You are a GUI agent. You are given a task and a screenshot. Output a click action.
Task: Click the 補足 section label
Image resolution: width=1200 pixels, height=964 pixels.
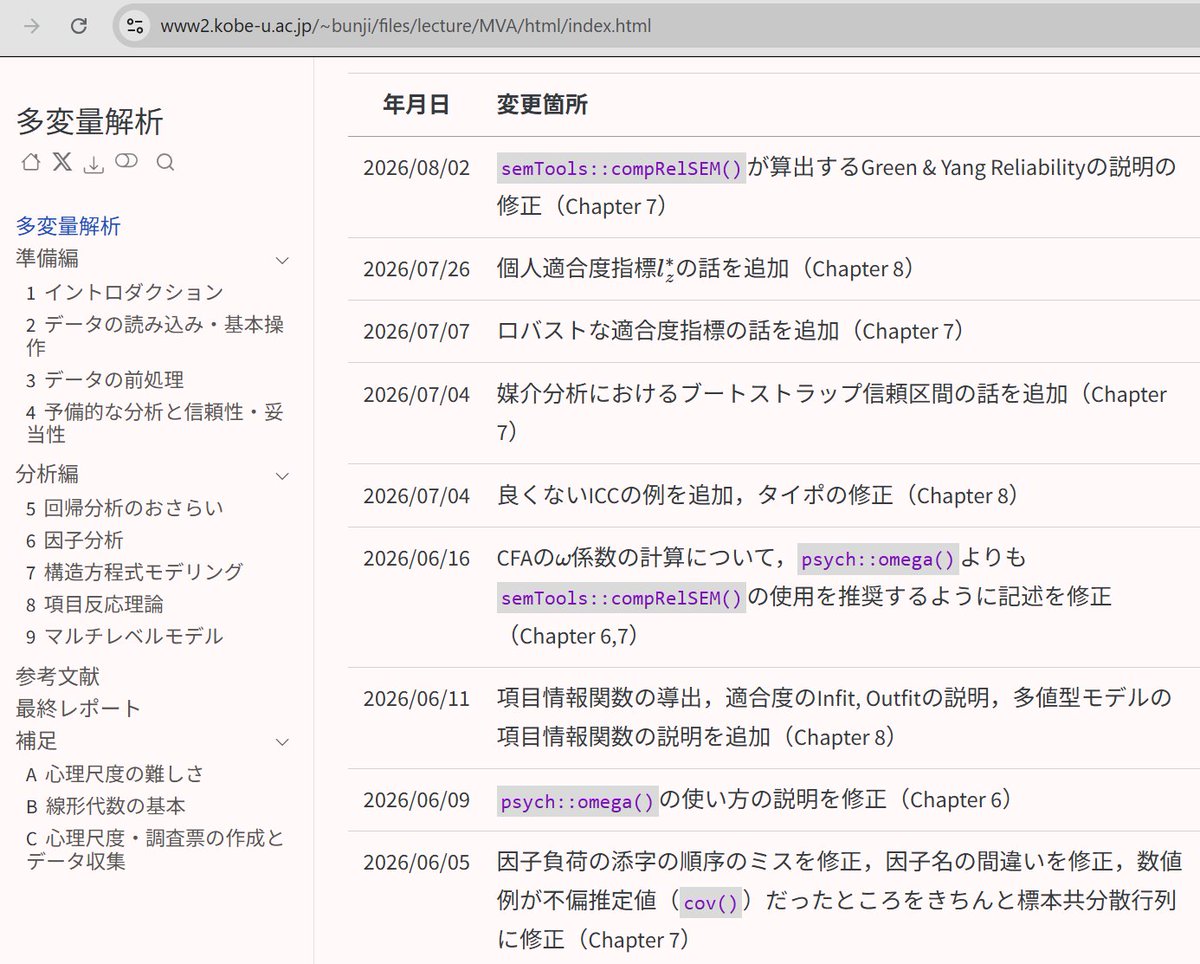coord(37,741)
